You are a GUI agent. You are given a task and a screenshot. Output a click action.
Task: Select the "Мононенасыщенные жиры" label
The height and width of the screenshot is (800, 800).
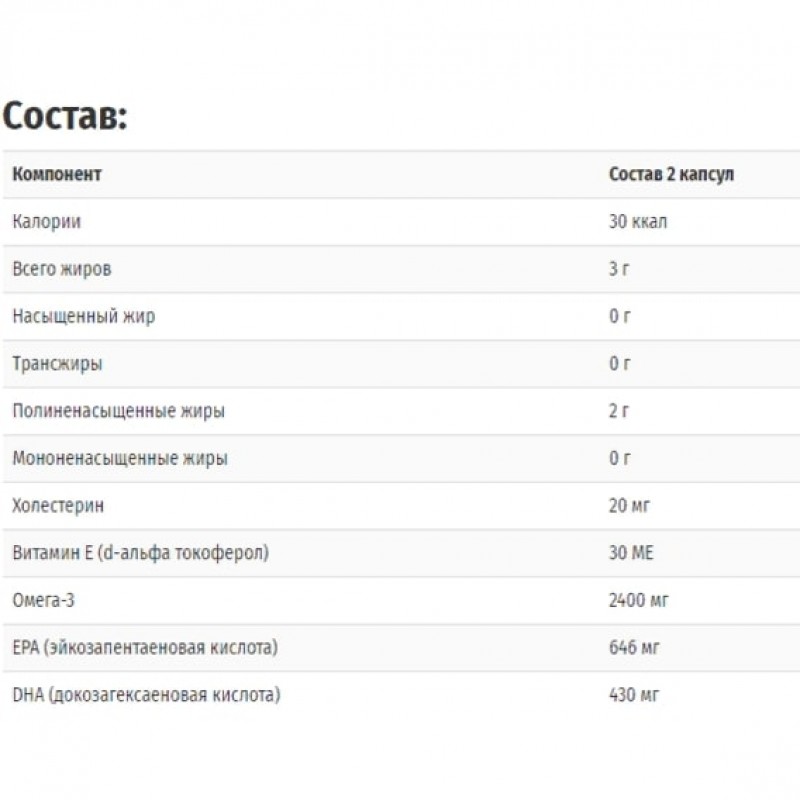tap(119, 459)
